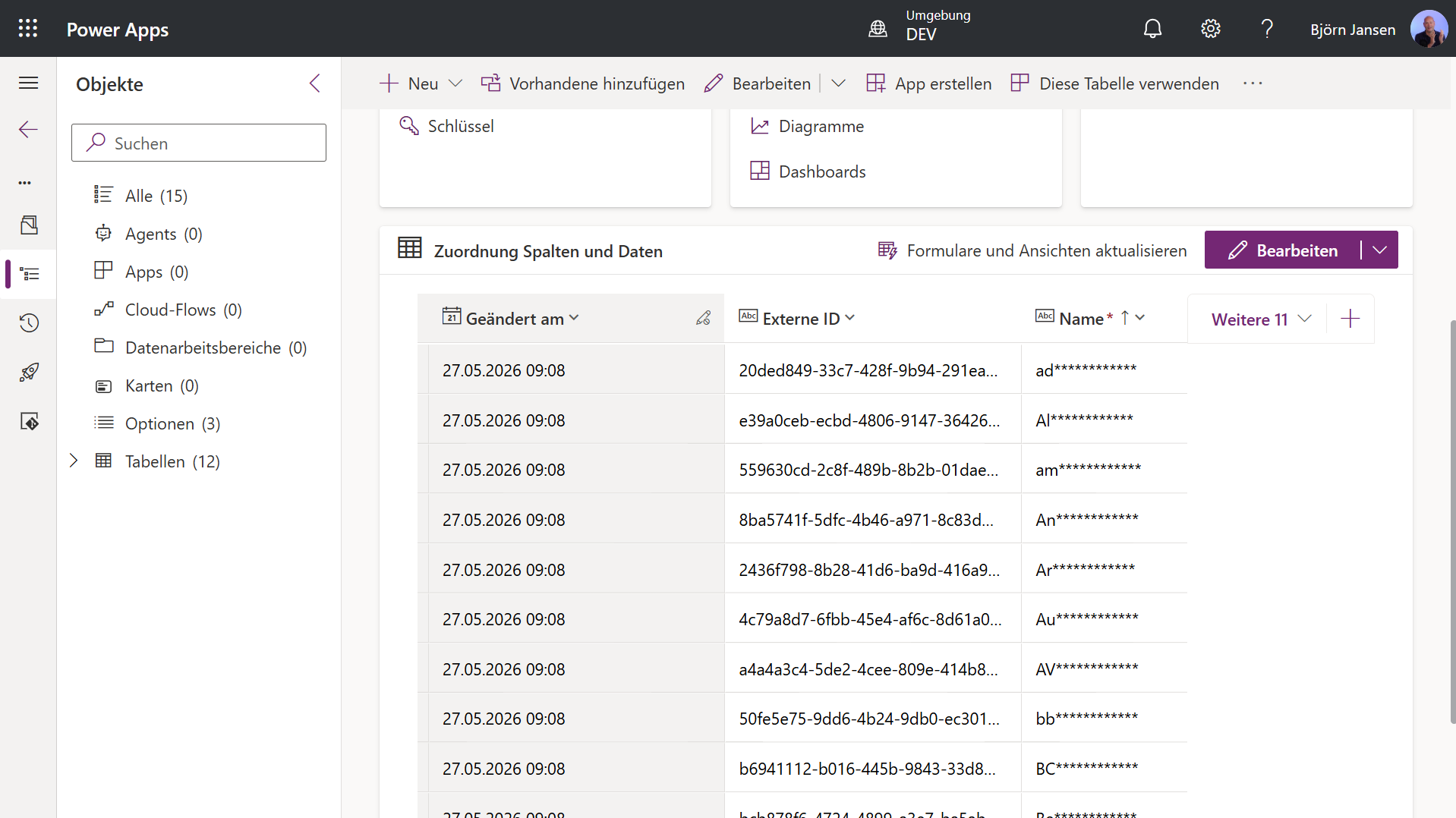Expand the Tabellen (12) tree node
This screenshot has height=818, width=1456.
74,461
